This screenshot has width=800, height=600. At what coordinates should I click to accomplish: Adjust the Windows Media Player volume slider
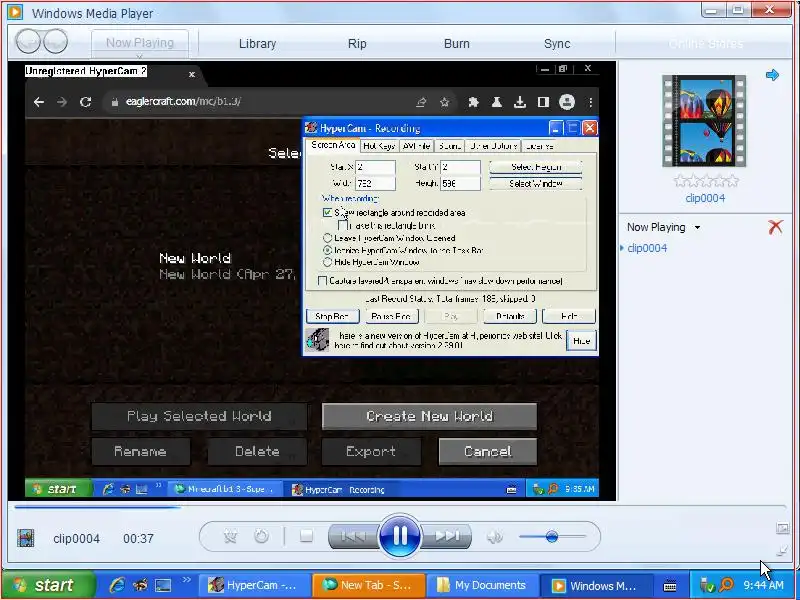click(552, 537)
